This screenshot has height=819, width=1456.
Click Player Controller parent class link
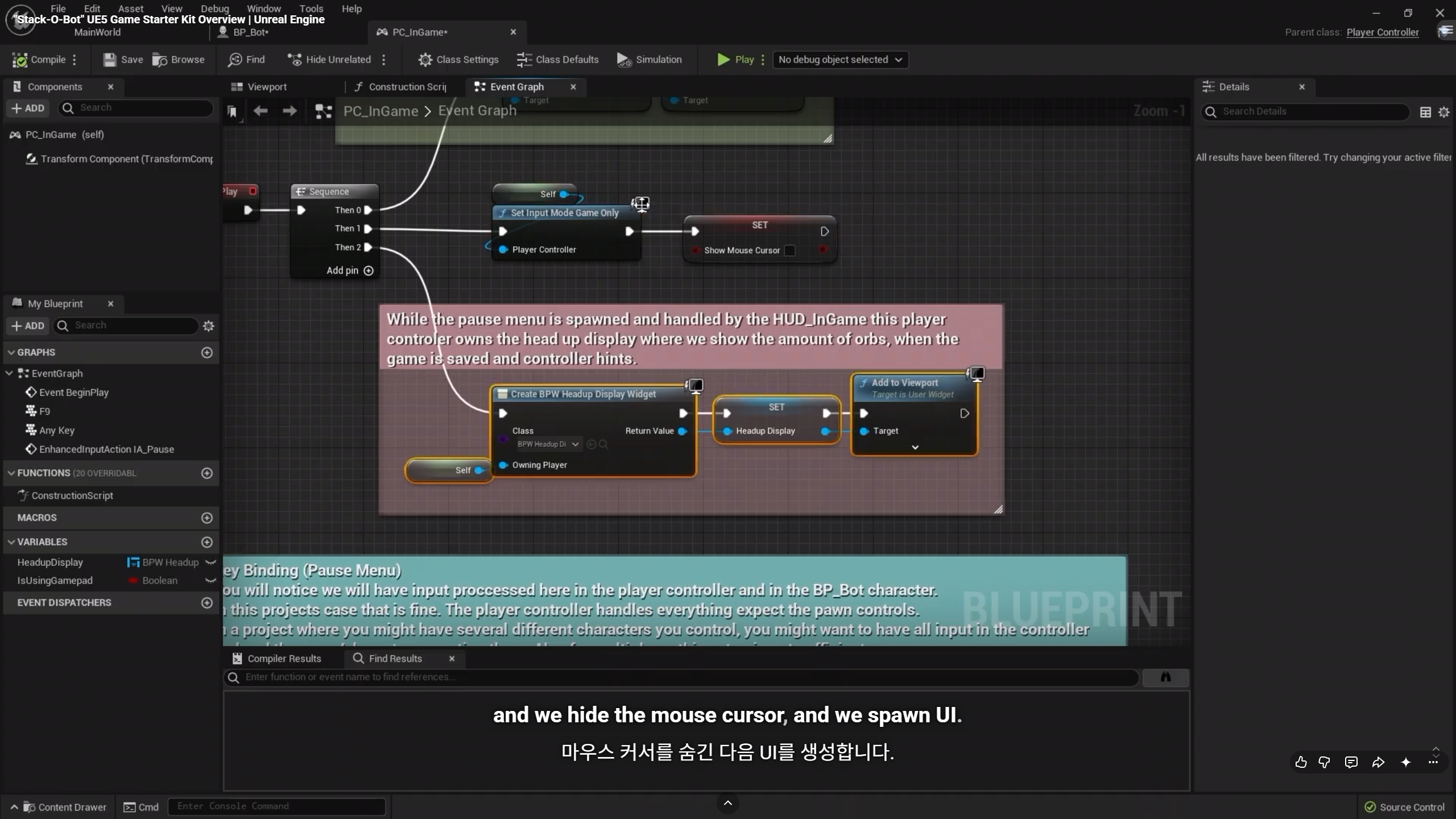coord(1382,32)
